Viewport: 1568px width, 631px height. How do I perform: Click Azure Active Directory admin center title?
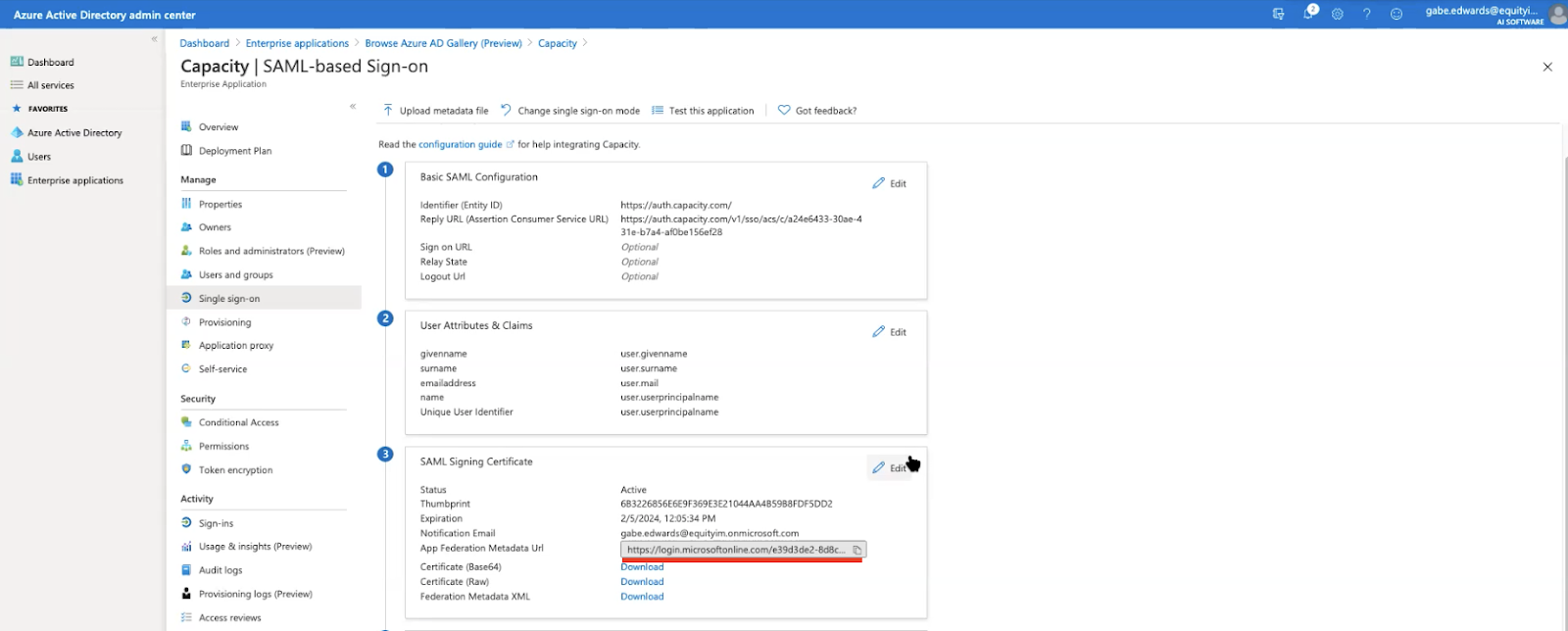pos(105,15)
